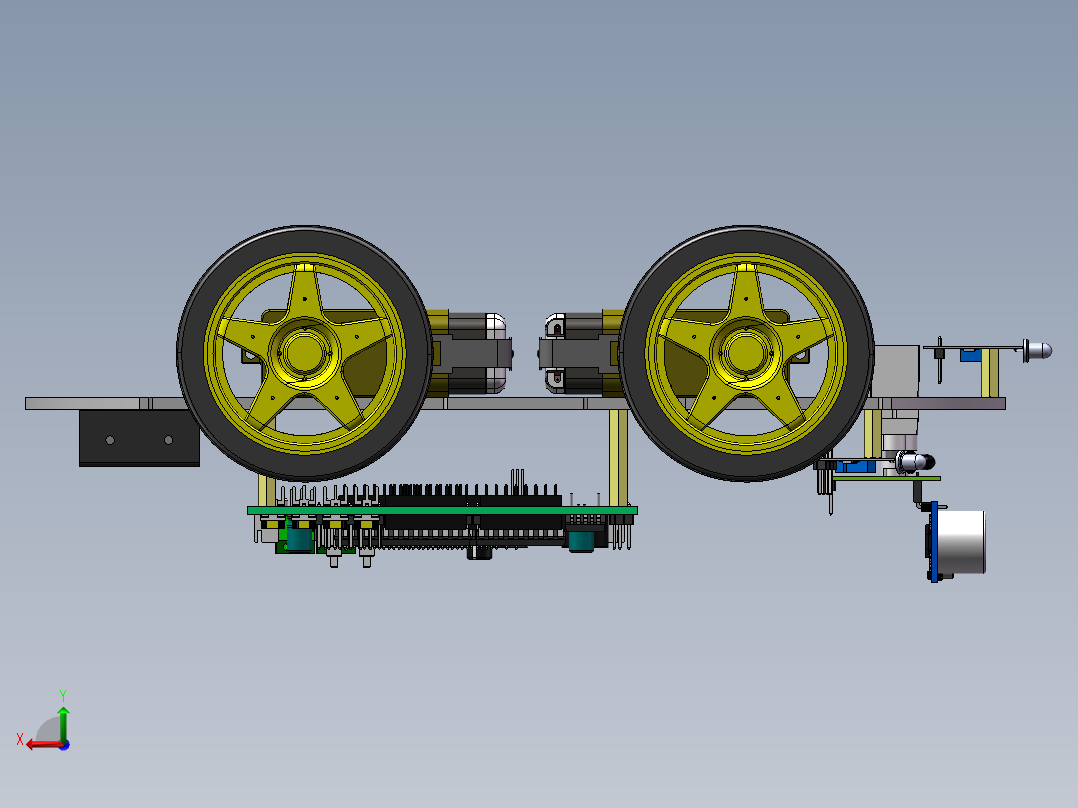Click the teal capacitor at board's right side
The height and width of the screenshot is (808, 1078).
click(582, 541)
